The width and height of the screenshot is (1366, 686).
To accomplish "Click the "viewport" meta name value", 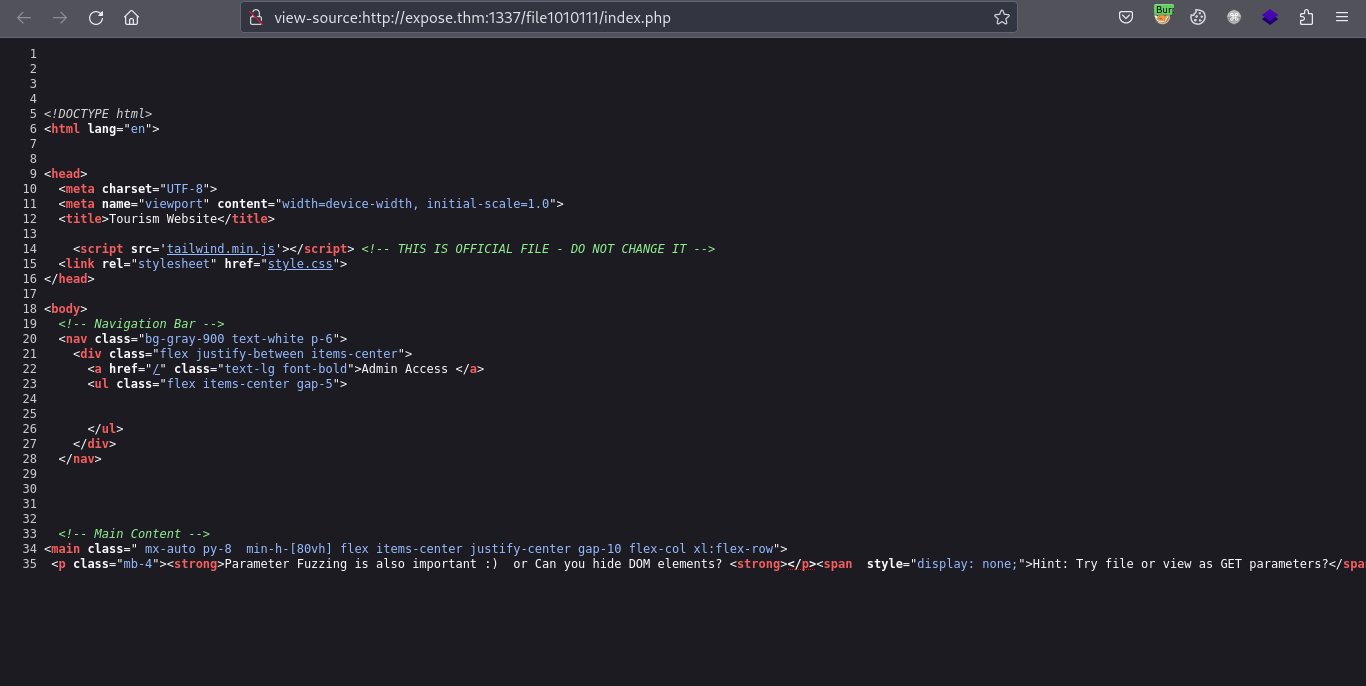I will (x=173, y=204).
